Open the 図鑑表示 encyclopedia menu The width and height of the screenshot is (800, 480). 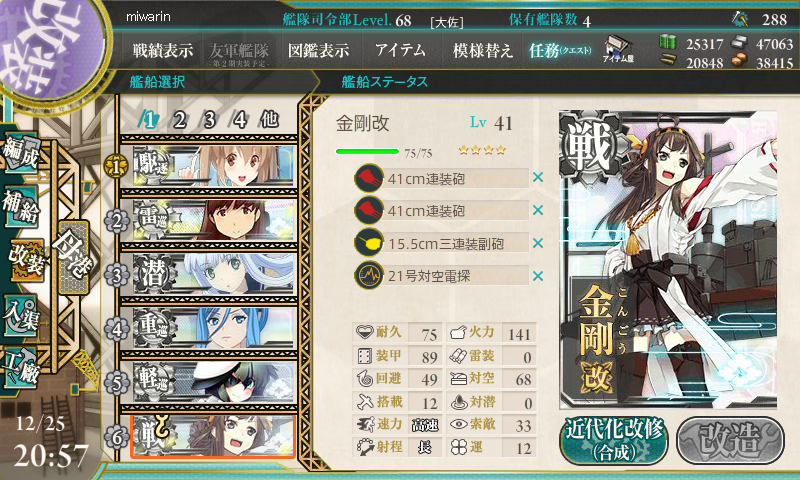pos(318,50)
